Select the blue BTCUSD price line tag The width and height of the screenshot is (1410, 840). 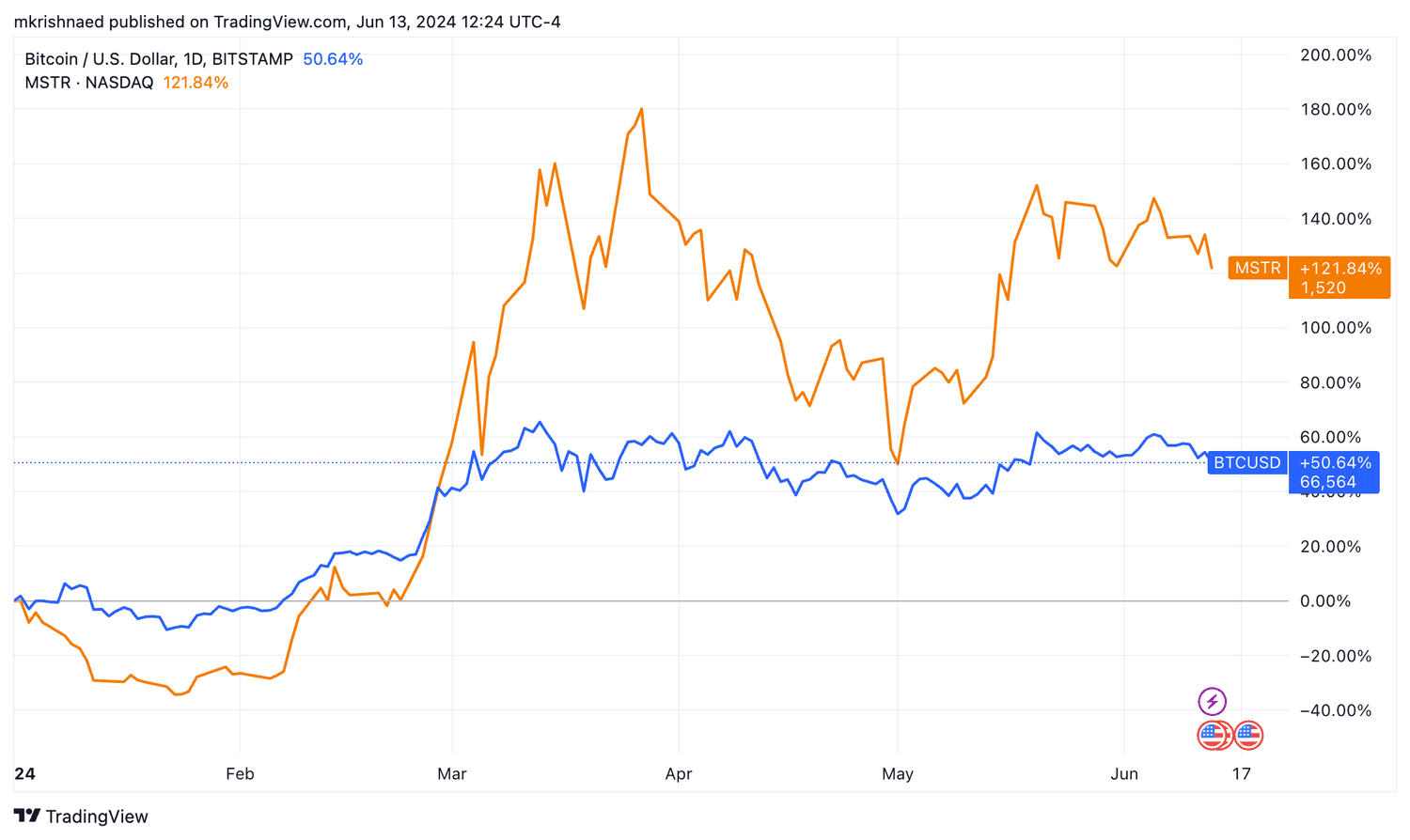1246,462
